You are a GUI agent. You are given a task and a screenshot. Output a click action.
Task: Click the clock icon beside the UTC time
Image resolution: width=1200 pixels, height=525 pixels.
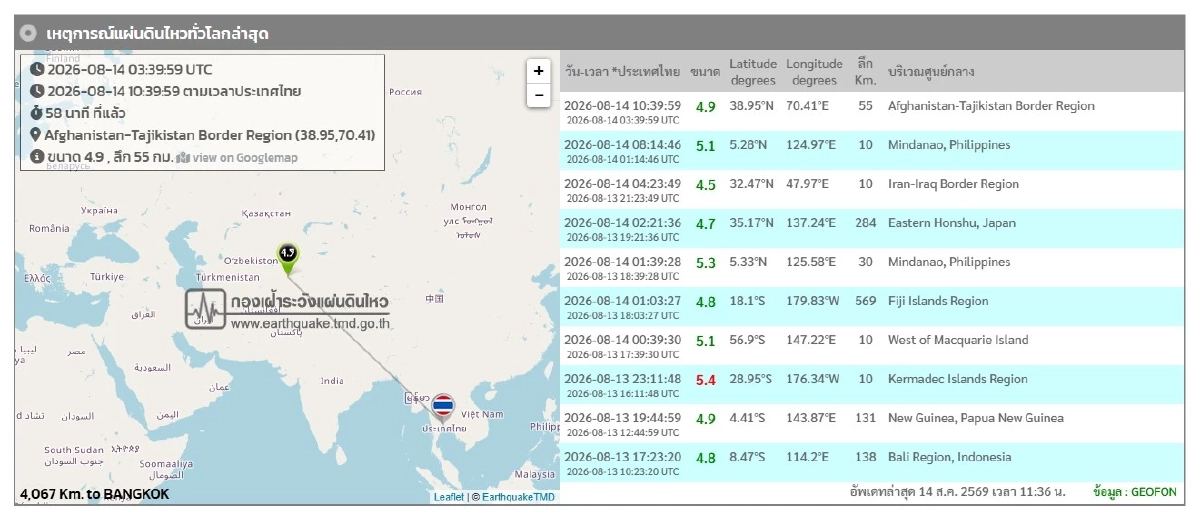(37, 70)
